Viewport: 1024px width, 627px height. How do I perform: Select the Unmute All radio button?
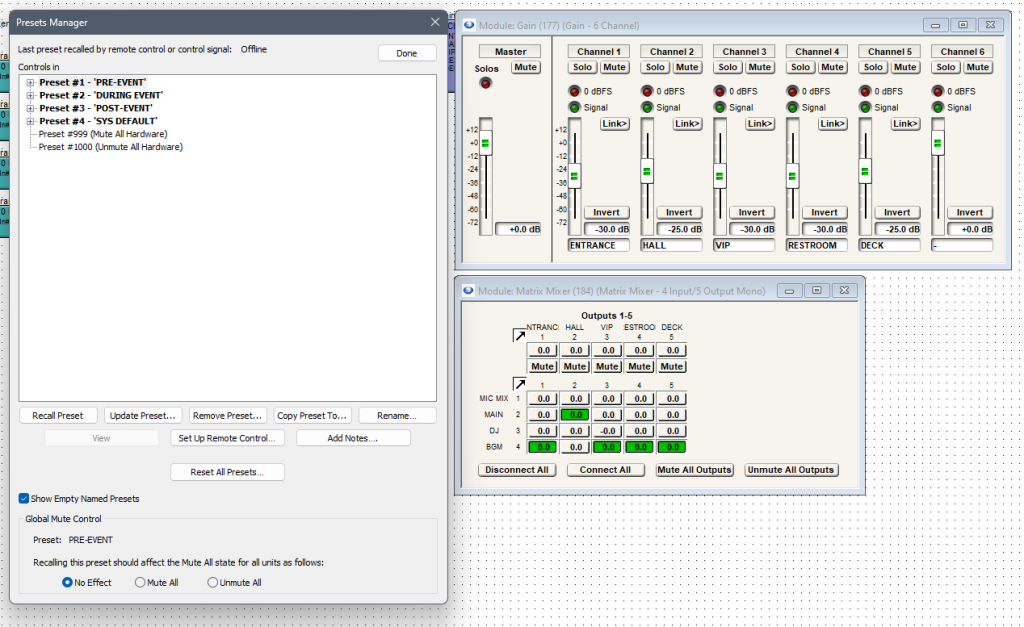coord(212,582)
